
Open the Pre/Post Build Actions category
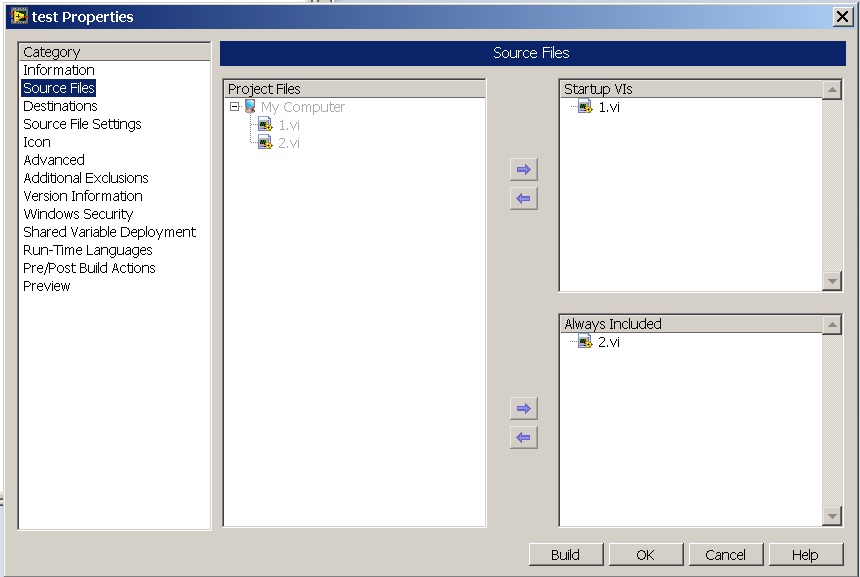pyautogui.click(x=89, y=268)
